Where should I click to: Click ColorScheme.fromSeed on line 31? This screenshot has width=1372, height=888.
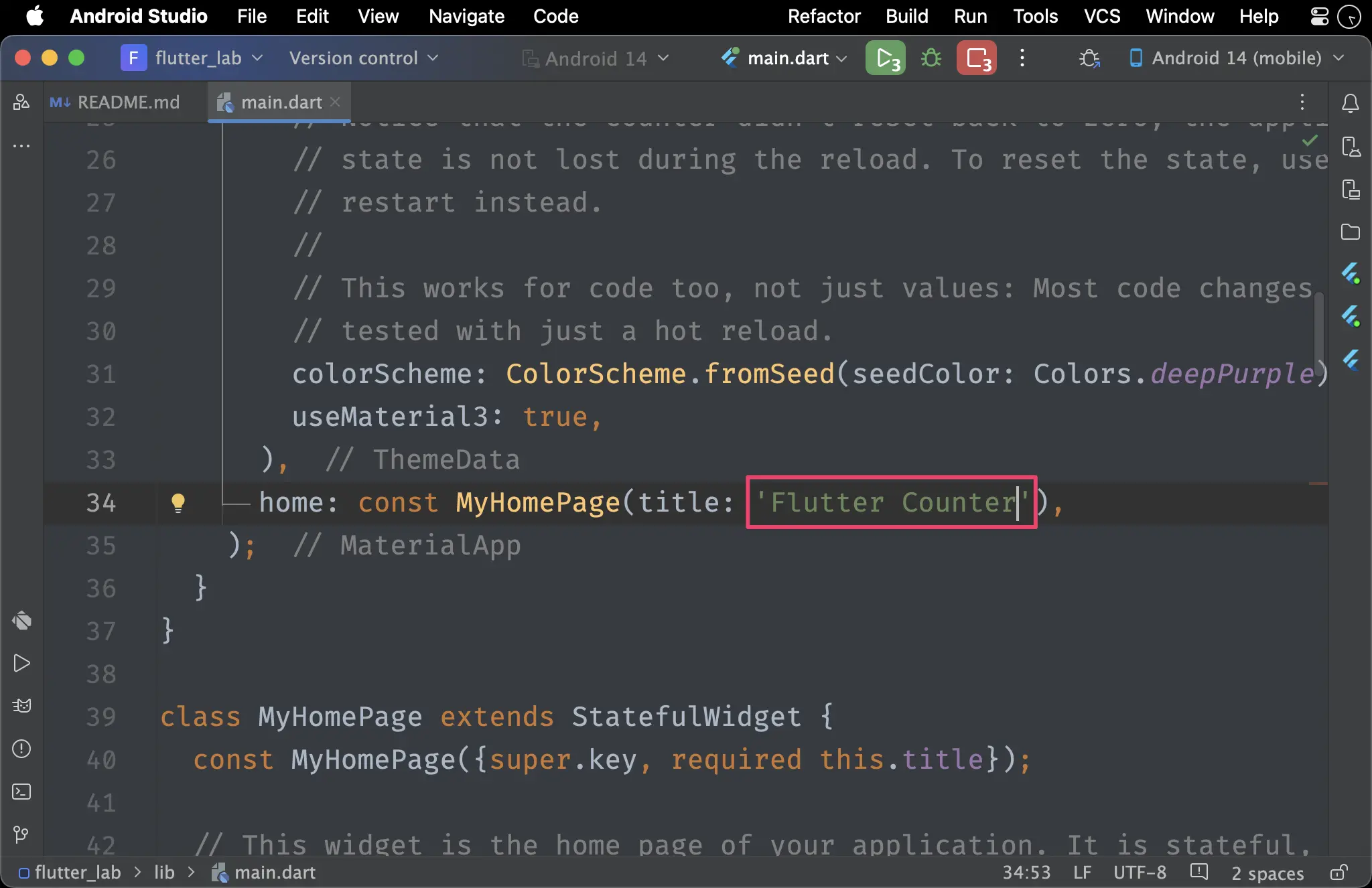pos(670,374)
